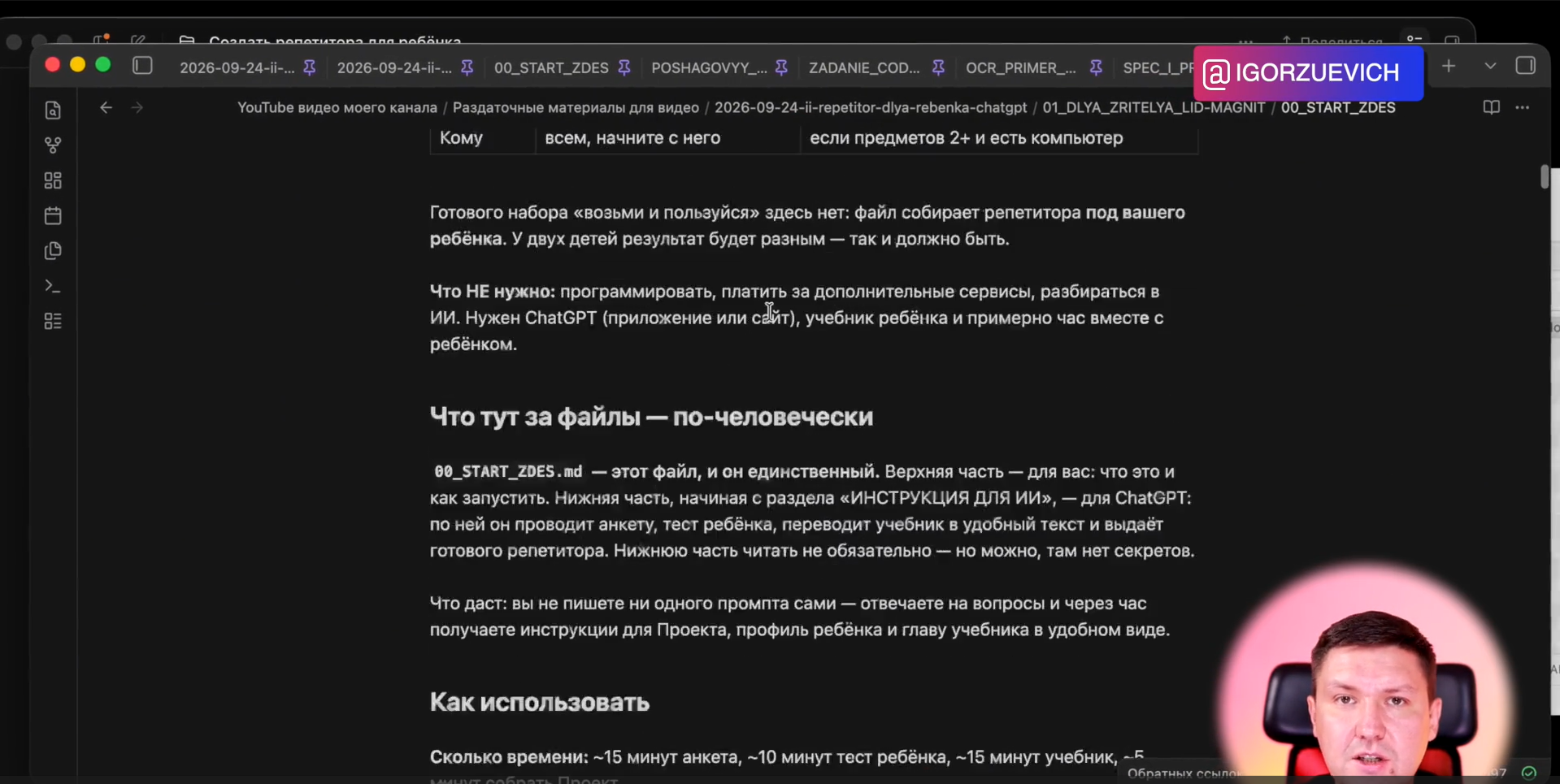Viewport: 1560px width, 784px height.
Task: Open new tab with plus button
Action: click(x=1449, y=66)
